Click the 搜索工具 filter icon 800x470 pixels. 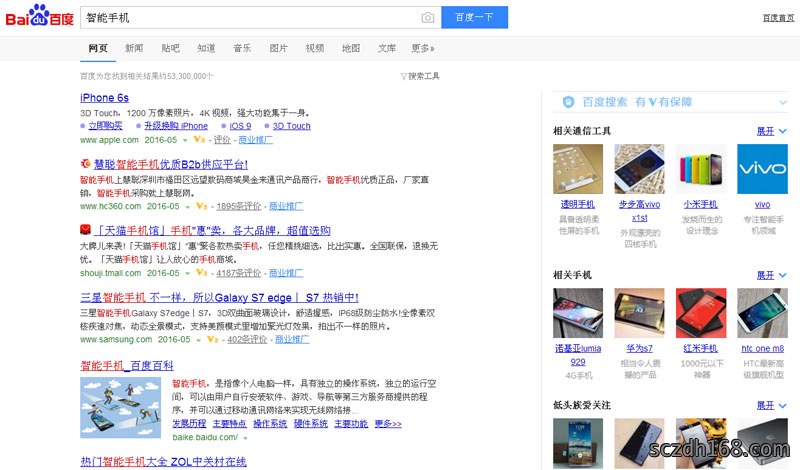point(404,77)
